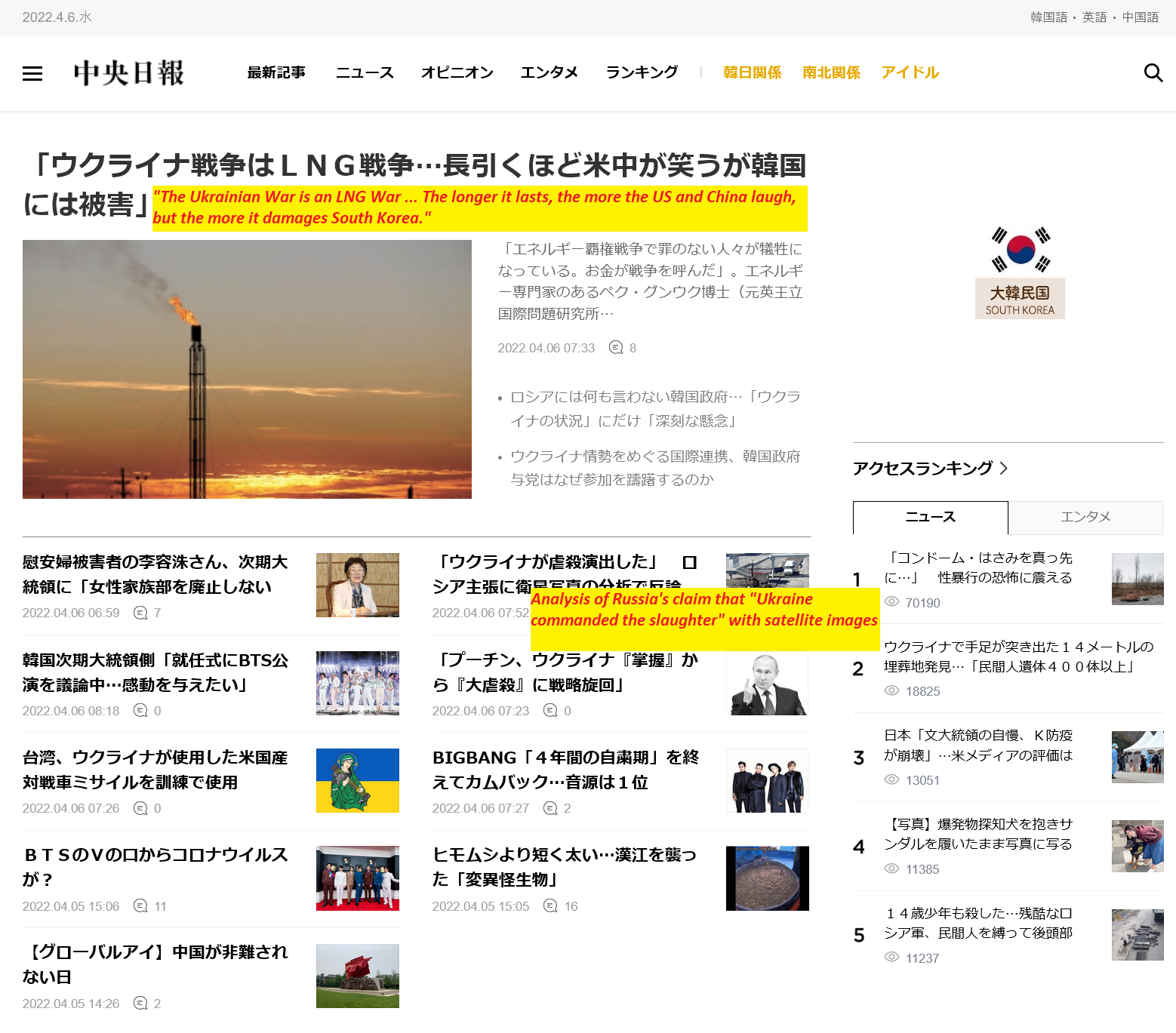Open the hamburger menu icon
Viewport: 1176px width, 1033px height.
pos(32,73)
